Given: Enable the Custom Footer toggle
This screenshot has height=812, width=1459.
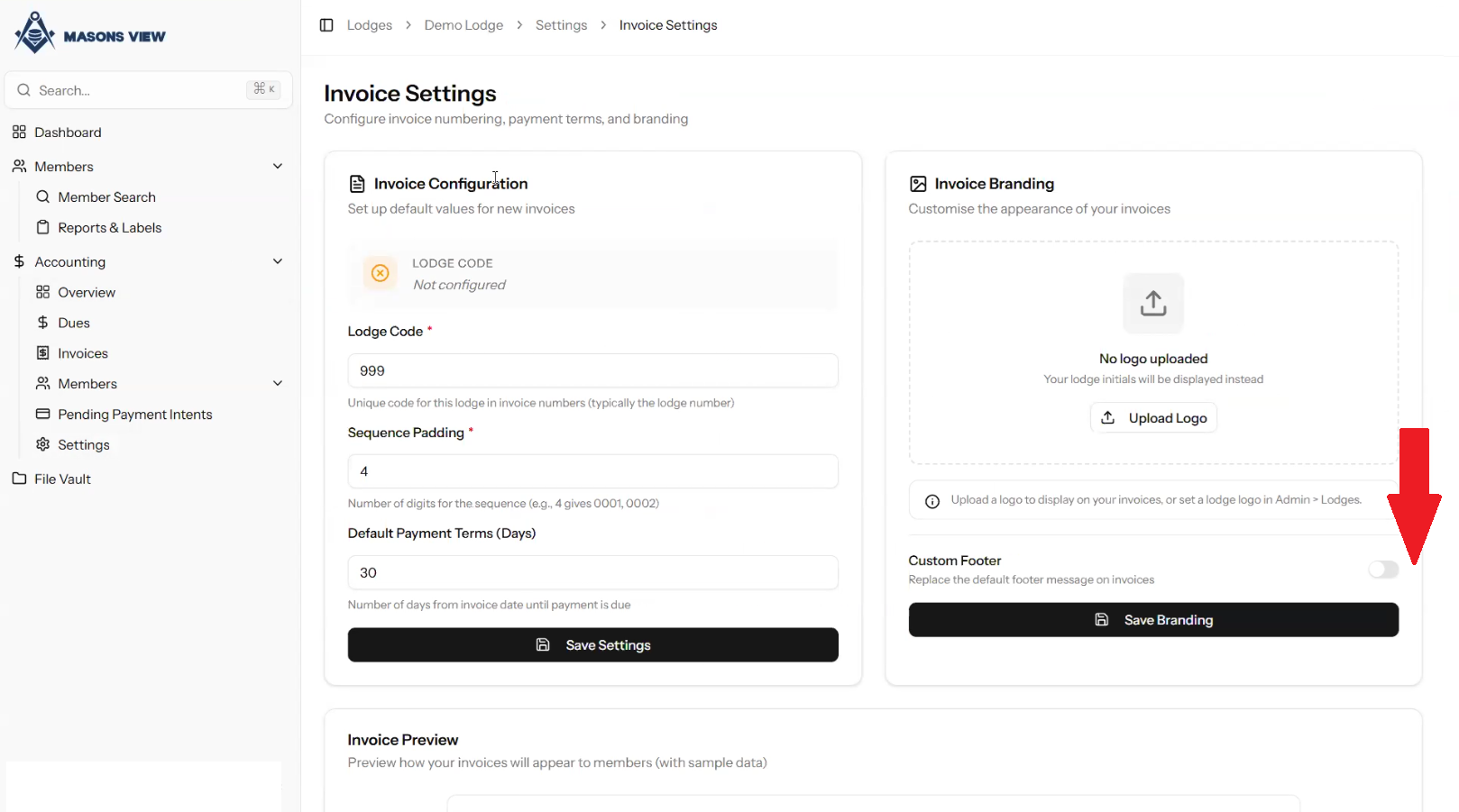Looking at the screenshot, I should tap(1382, 570).
